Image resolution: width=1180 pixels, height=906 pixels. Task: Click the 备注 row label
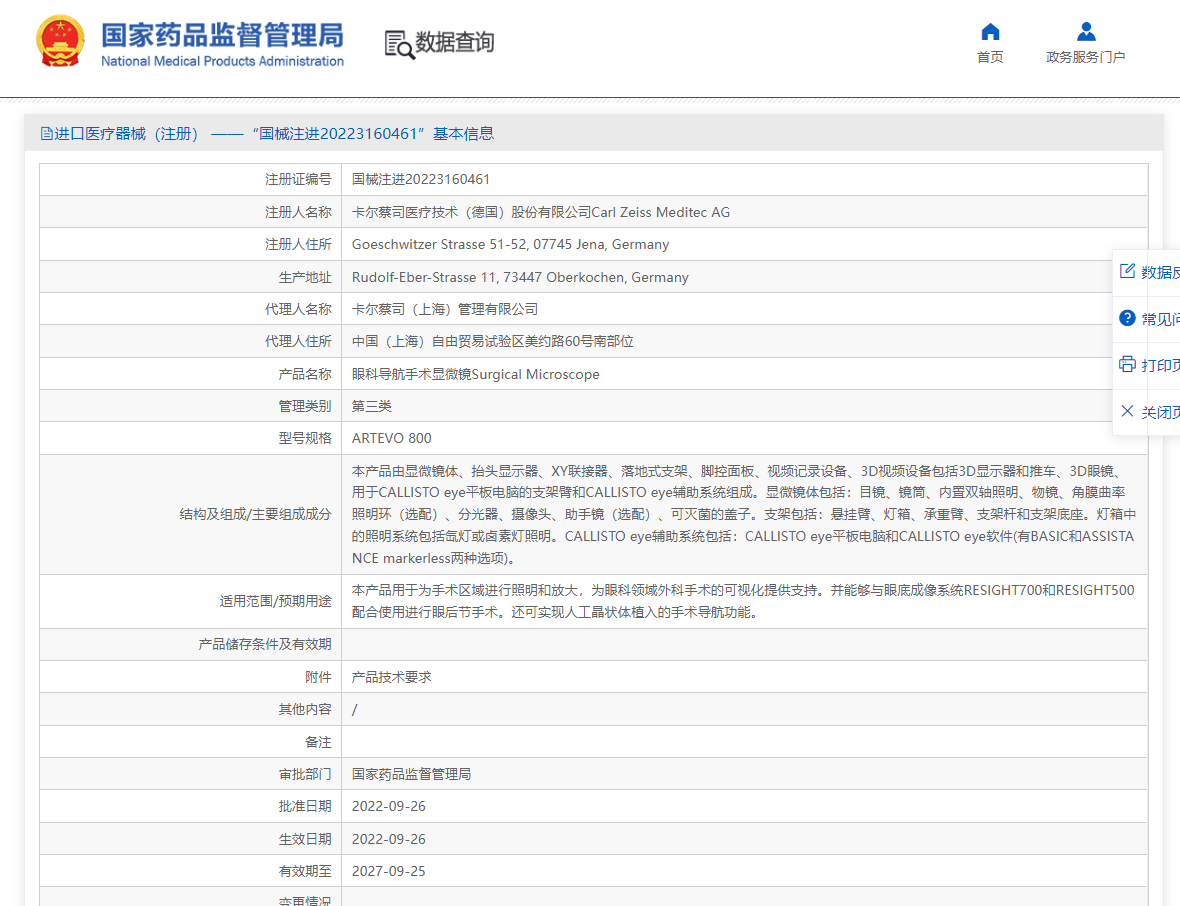tap(318, 743)
